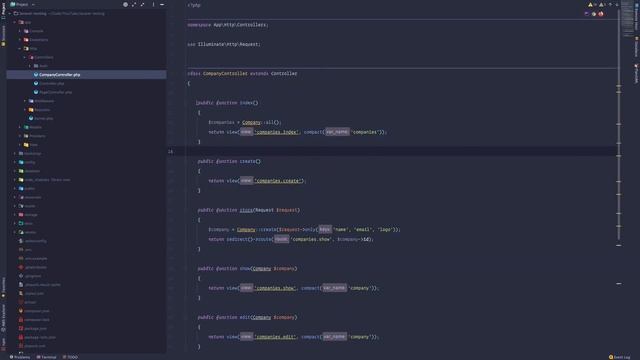Click the middle browser preview icon
Viewport: 640px width, 360px height.
[x=594, y=14]
